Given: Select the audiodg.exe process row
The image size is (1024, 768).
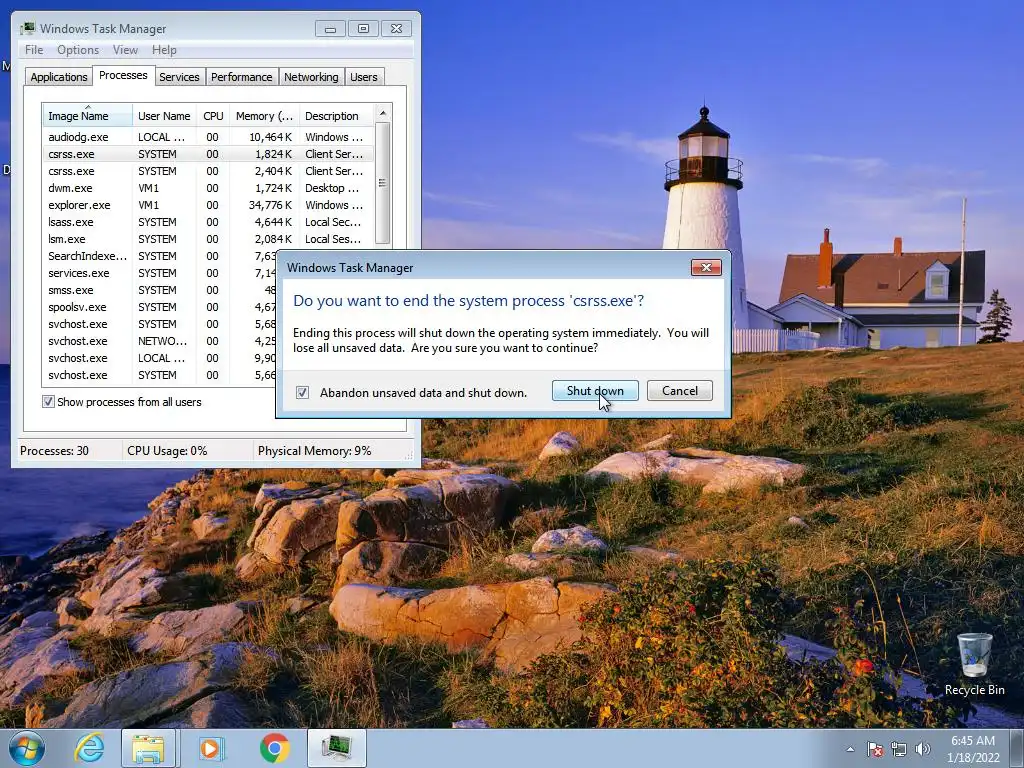Looking at the screenshot, I should pos(208,136).
